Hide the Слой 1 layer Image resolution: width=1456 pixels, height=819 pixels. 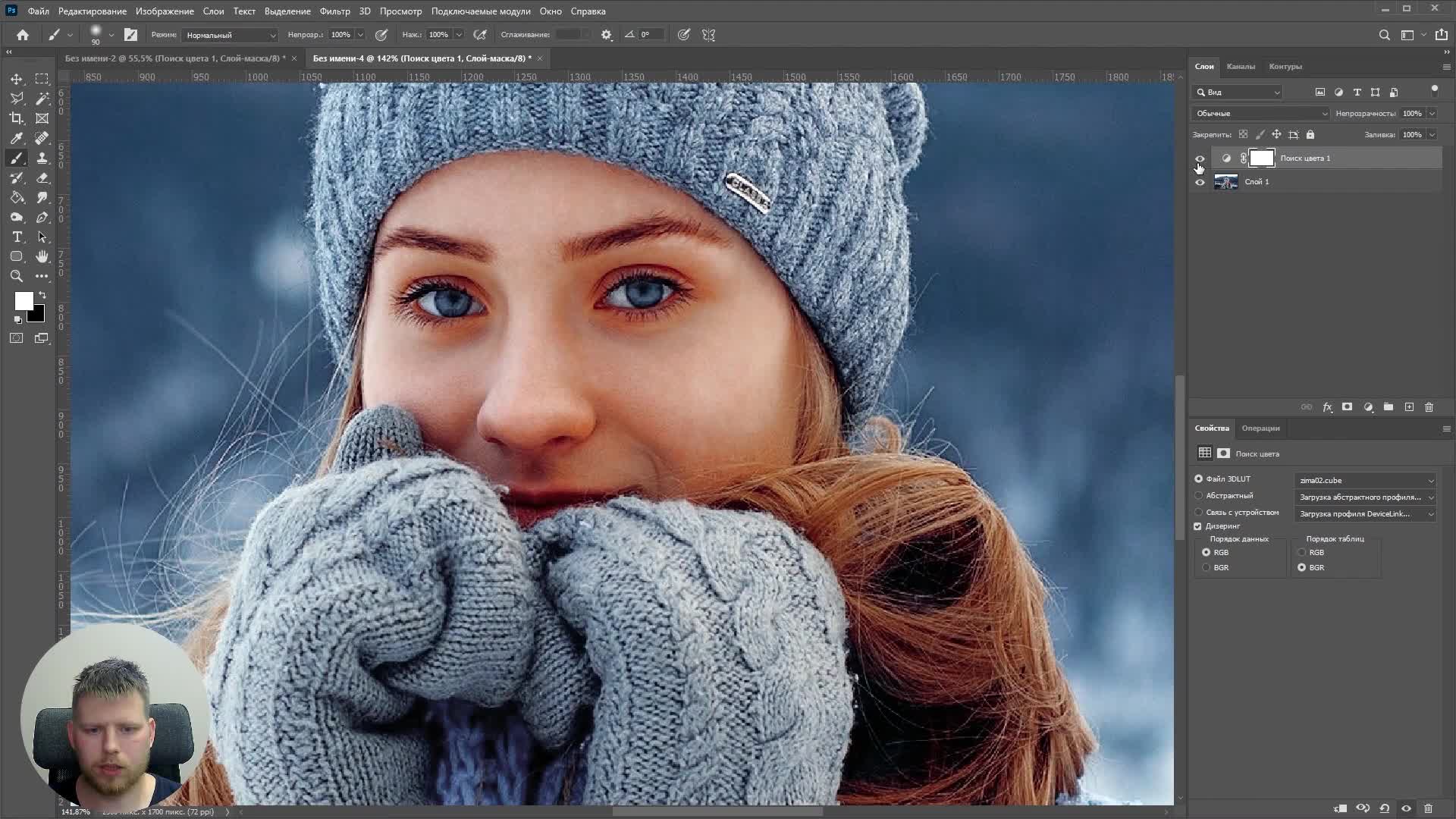1200,182
